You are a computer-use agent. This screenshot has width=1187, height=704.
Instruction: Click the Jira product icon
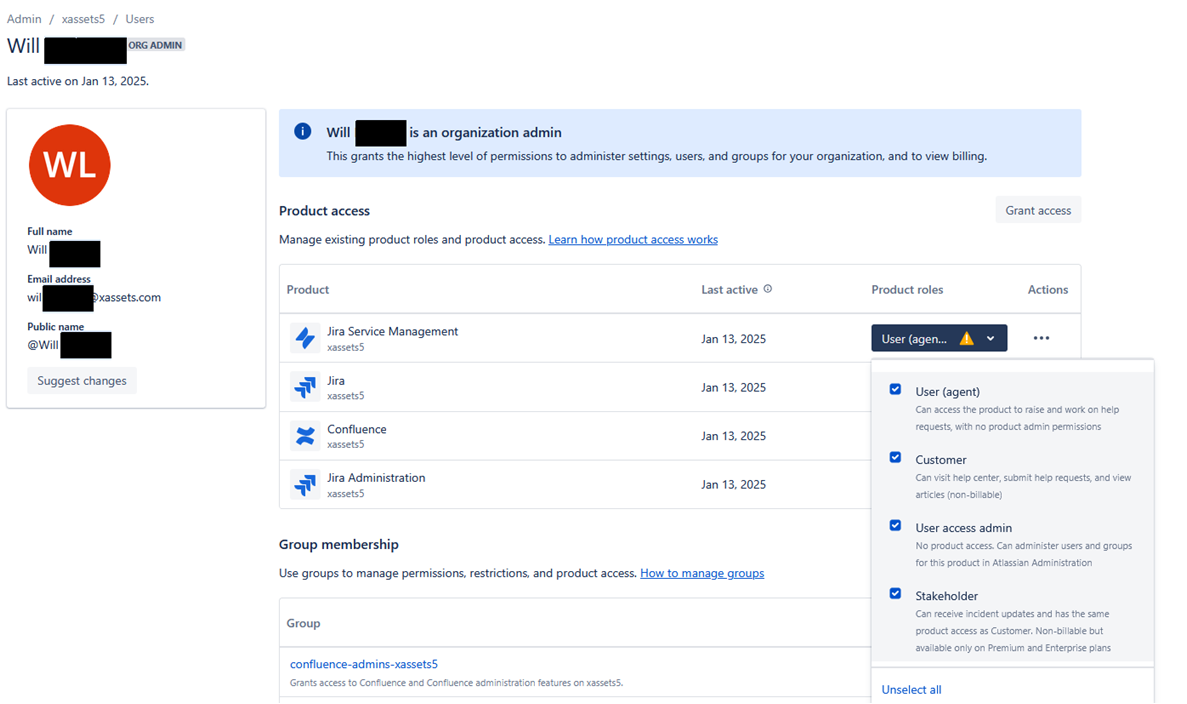coord(306,386)
